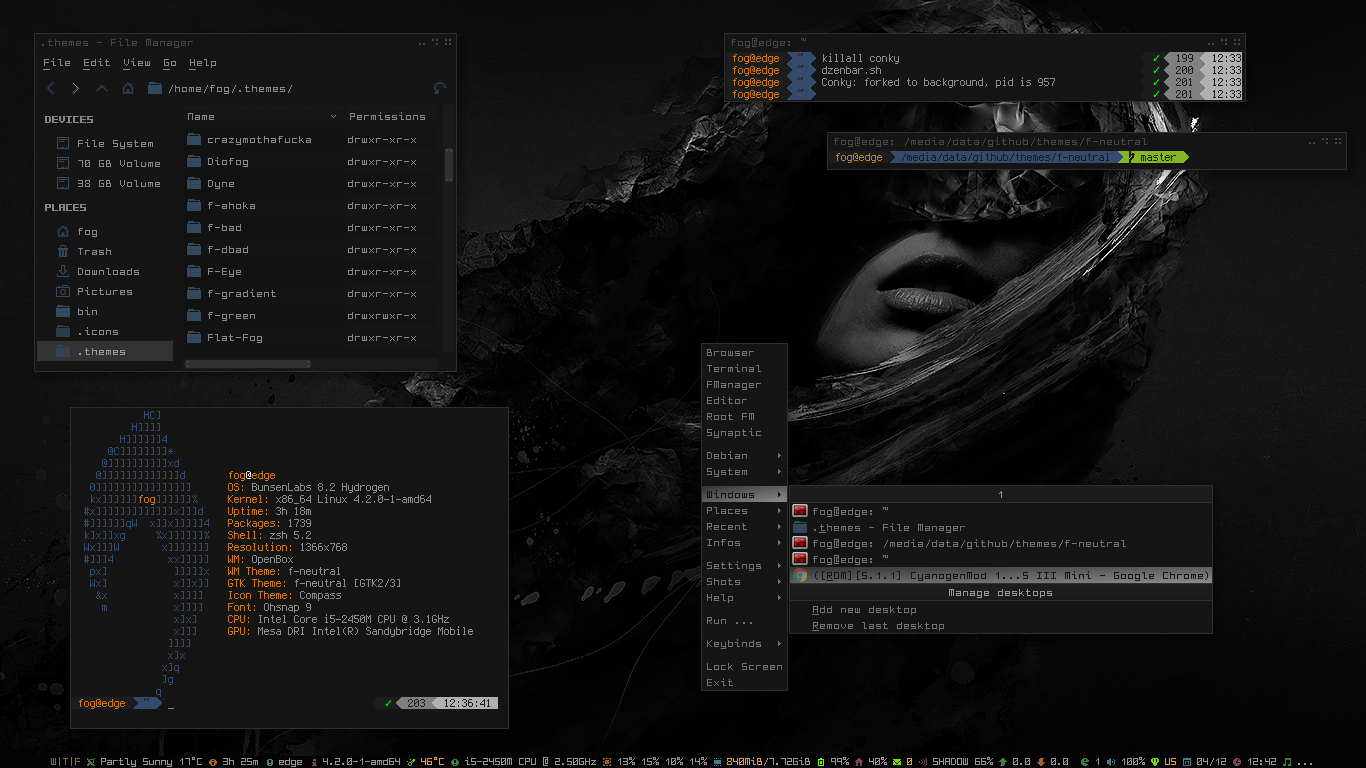The width and height of the screenshot is (1366, 768).
Task: Open the f-gradient folder
Action: 241,294
